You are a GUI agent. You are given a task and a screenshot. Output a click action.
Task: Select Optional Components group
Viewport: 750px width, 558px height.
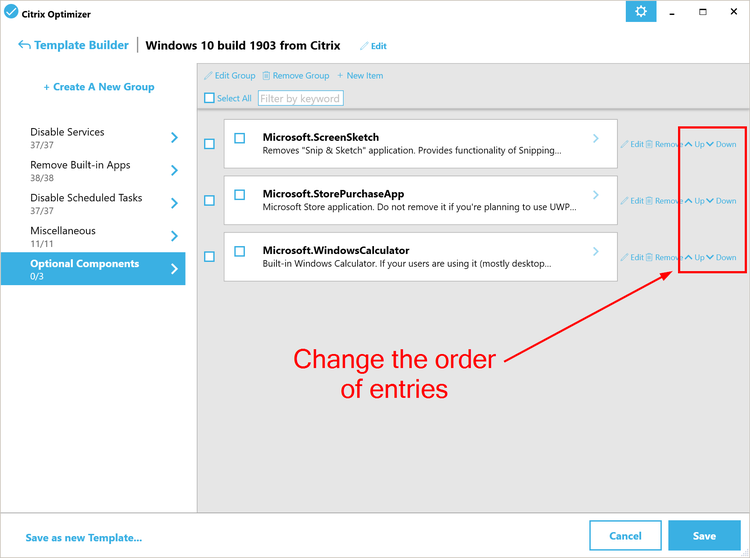[93, 269]
